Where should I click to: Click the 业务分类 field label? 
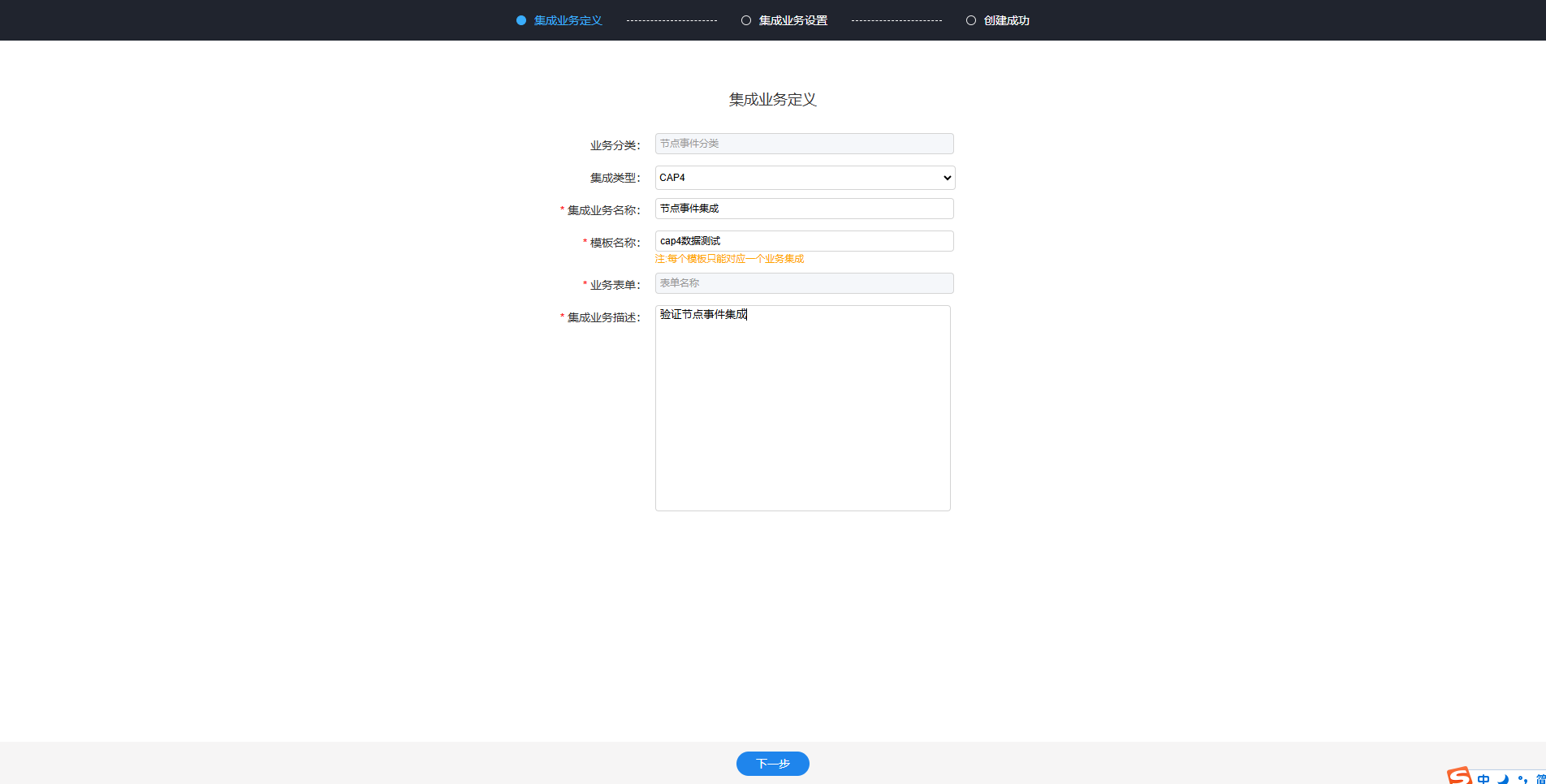(615, 145)
